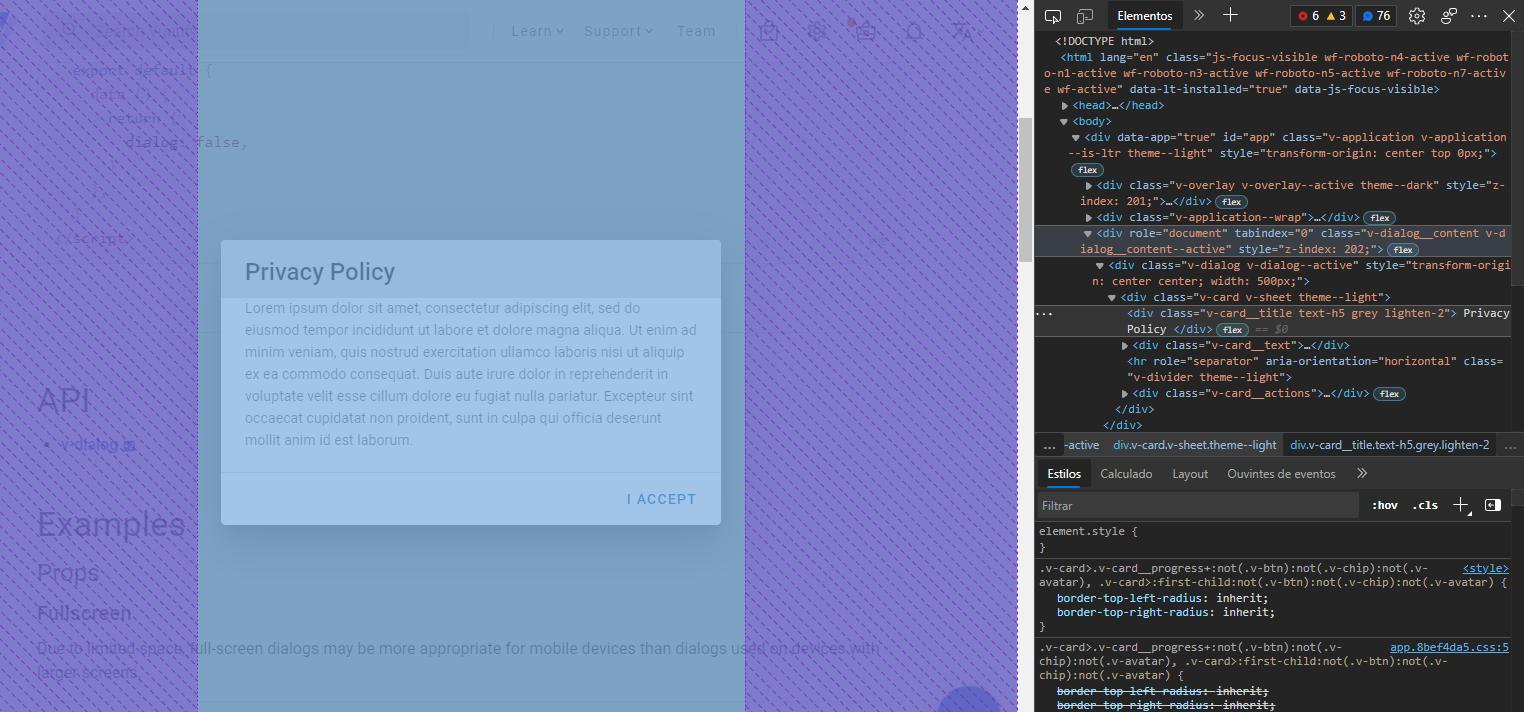Click ellipsis beside selected v-card__title node
The height and width of the screenshot is (712, 1524).
(1044, 314)
